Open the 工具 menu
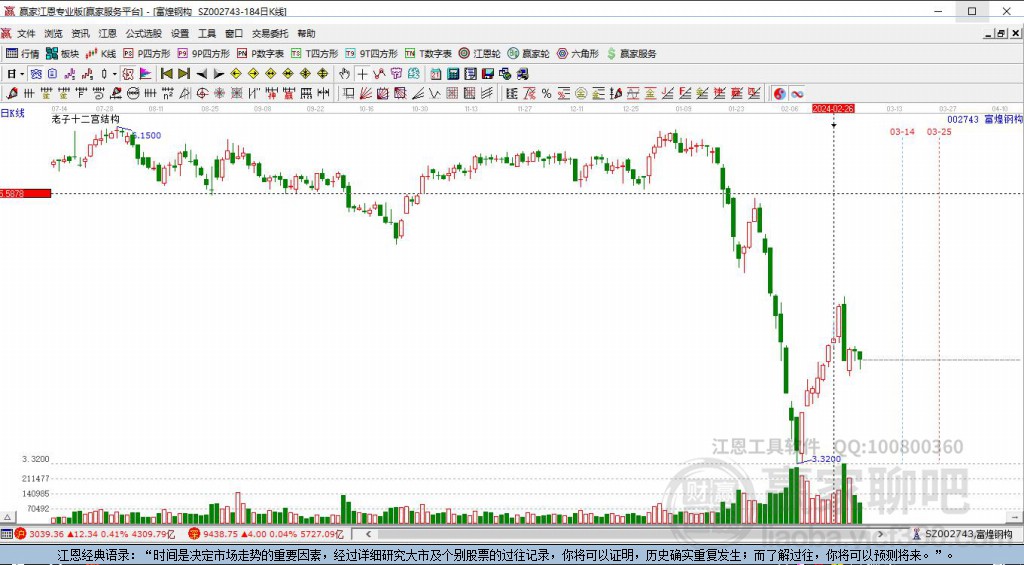This screenshot has width=1024, height=565. click(x=207, y=33)
